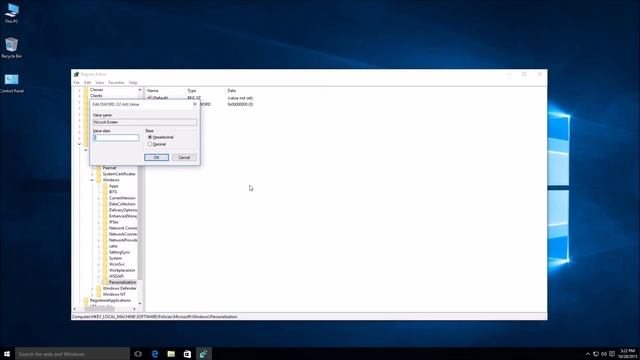
Task: Select the WorkplaceJoin key
Action: click(x=122, y=270)
